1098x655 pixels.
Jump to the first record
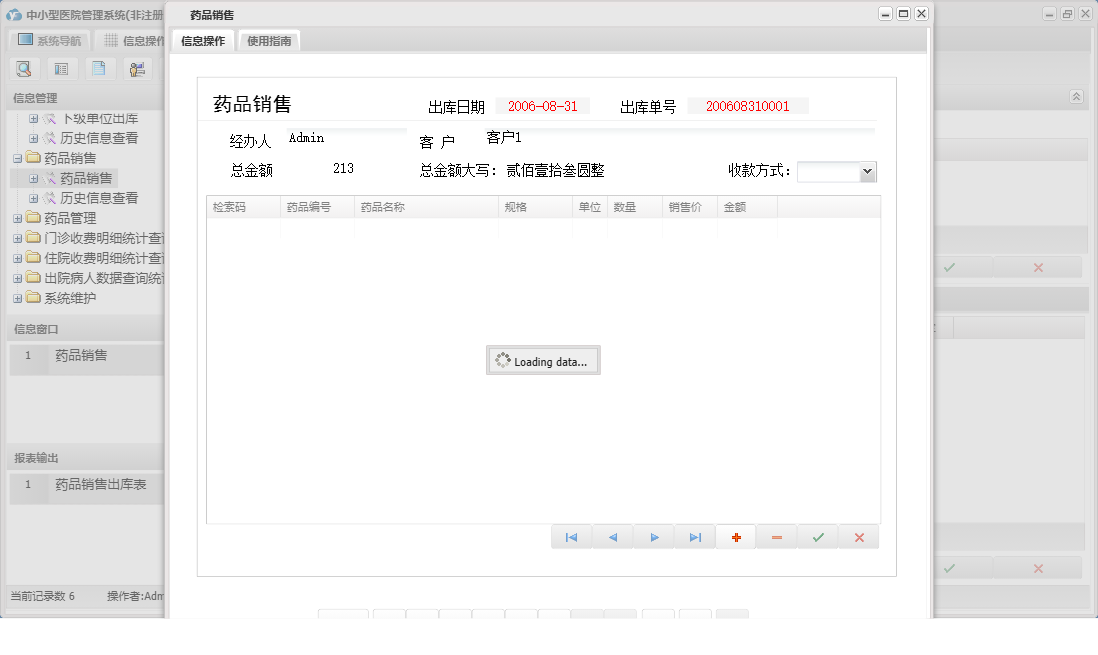tap(571, 537)
